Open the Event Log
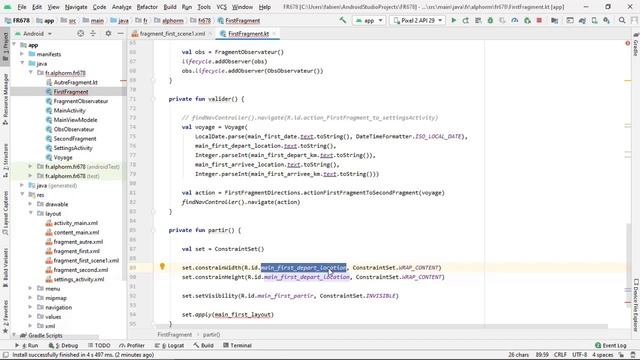 (x=611, y=345)
